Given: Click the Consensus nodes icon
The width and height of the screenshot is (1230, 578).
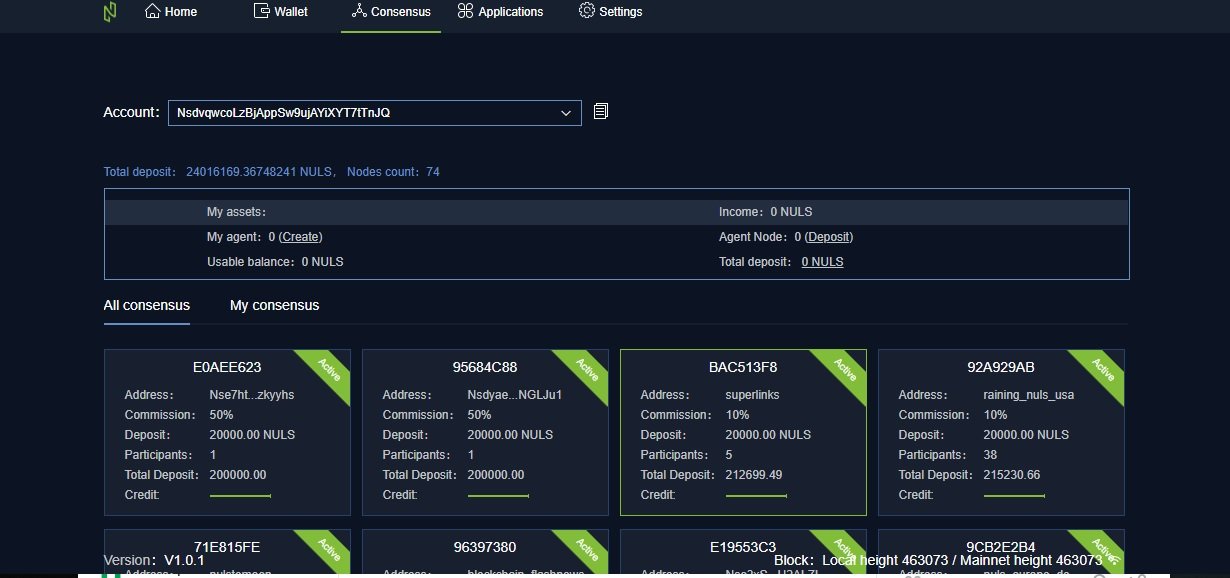Looking at the screenshot, I should click(x=359, y=11).
